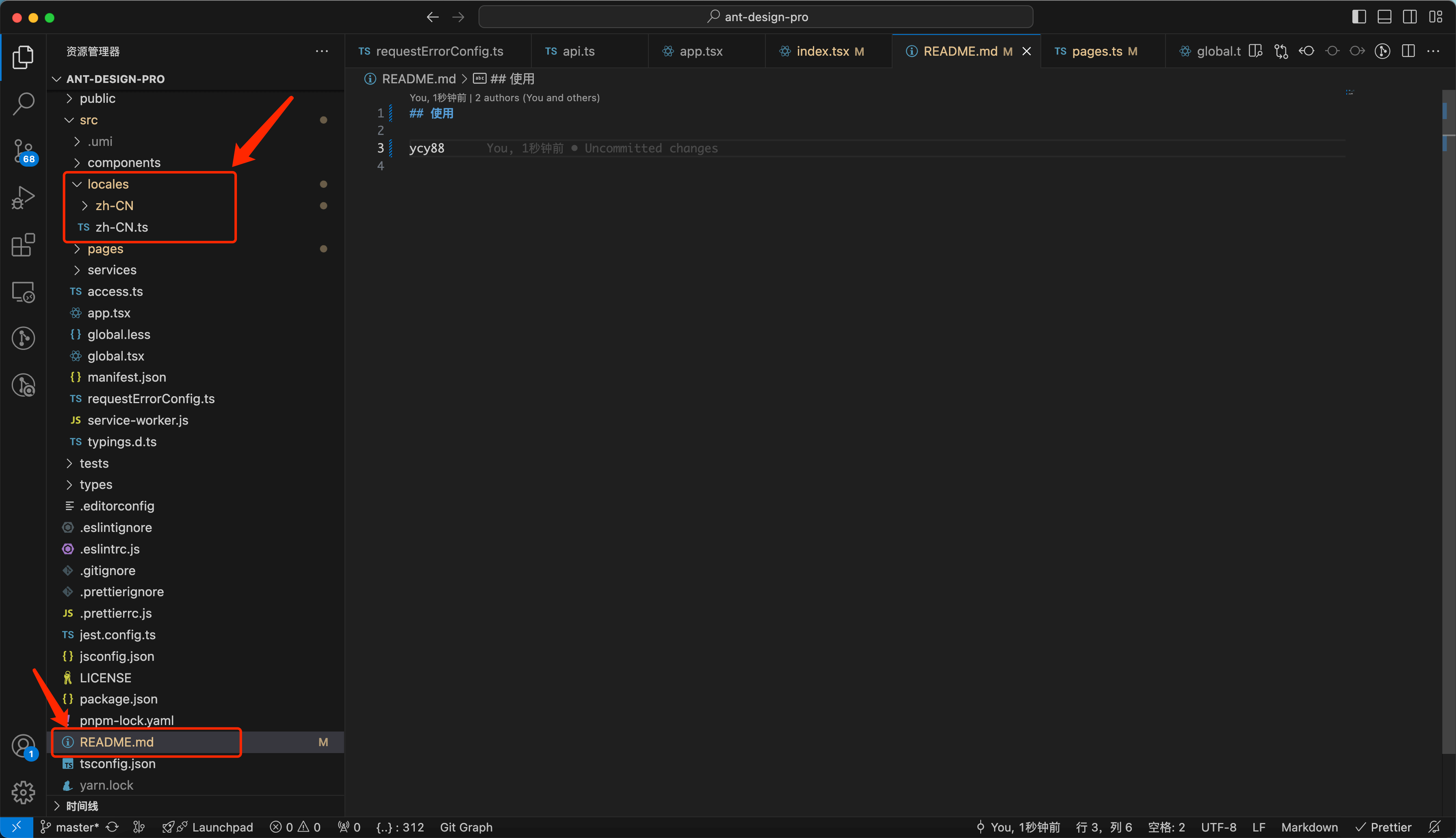Open Run and Debug view
1456x838 pixels.
23,198
